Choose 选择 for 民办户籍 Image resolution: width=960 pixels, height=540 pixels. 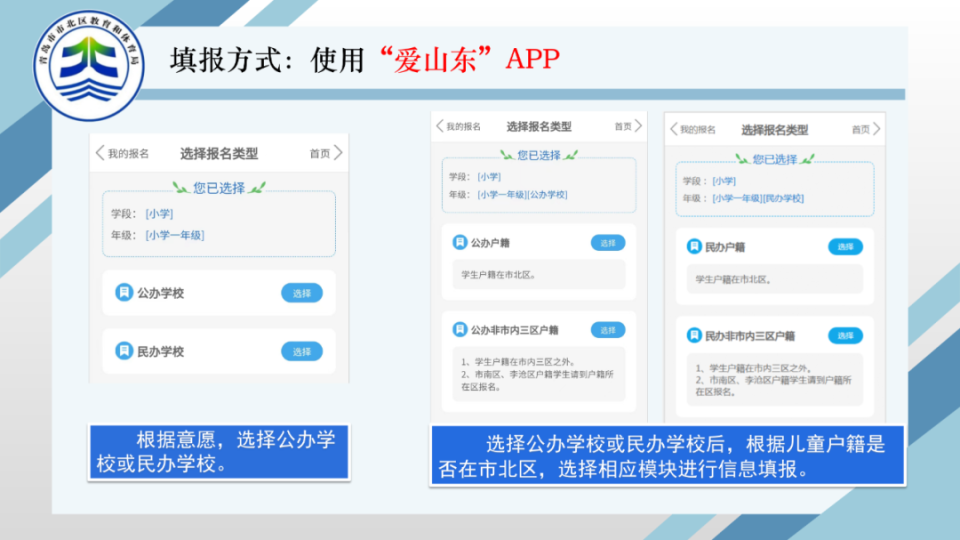coord(846,247)
